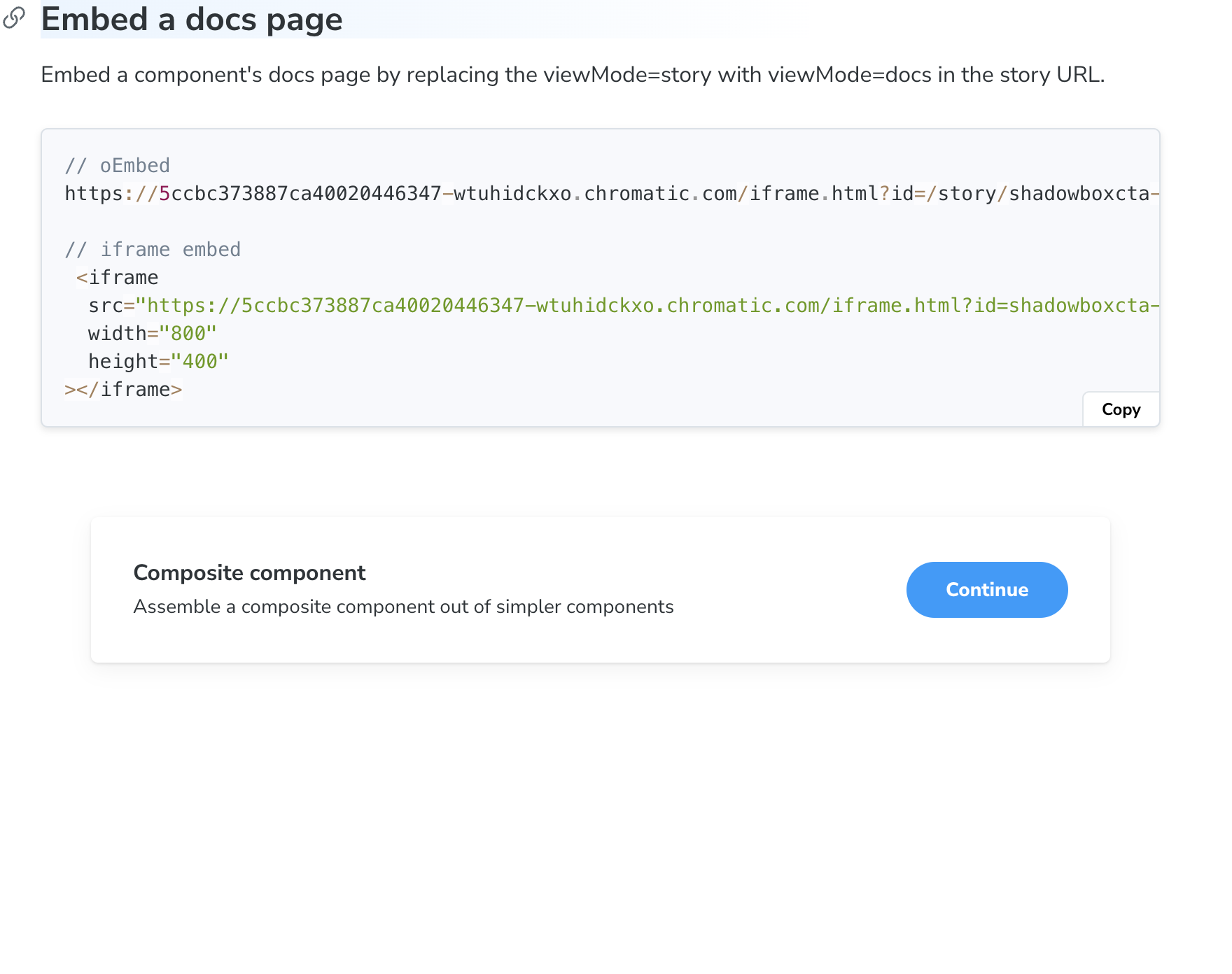Select the chromatic.com domain in the URL
The height and width of the screenshot is (974, 1232).
tap(658, 194)
